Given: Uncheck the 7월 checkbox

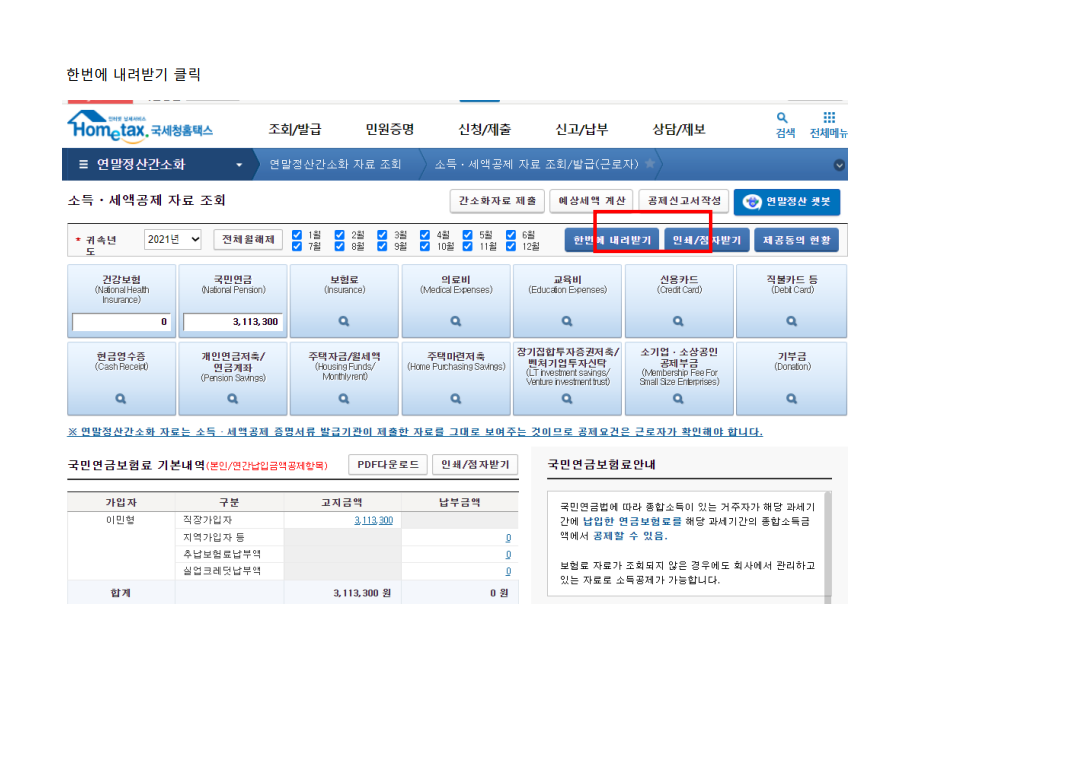Looking at the screenshot, I should pos(297,246).
